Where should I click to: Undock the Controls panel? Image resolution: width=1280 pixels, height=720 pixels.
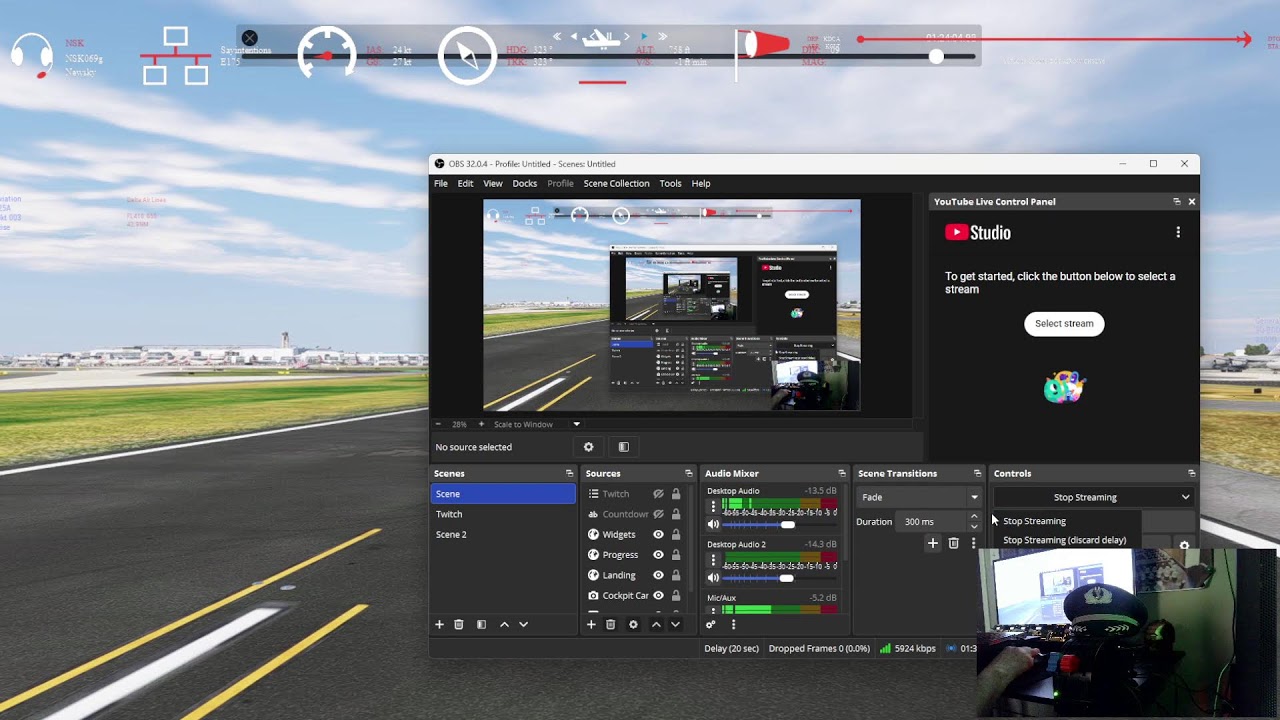[1191, 474]
